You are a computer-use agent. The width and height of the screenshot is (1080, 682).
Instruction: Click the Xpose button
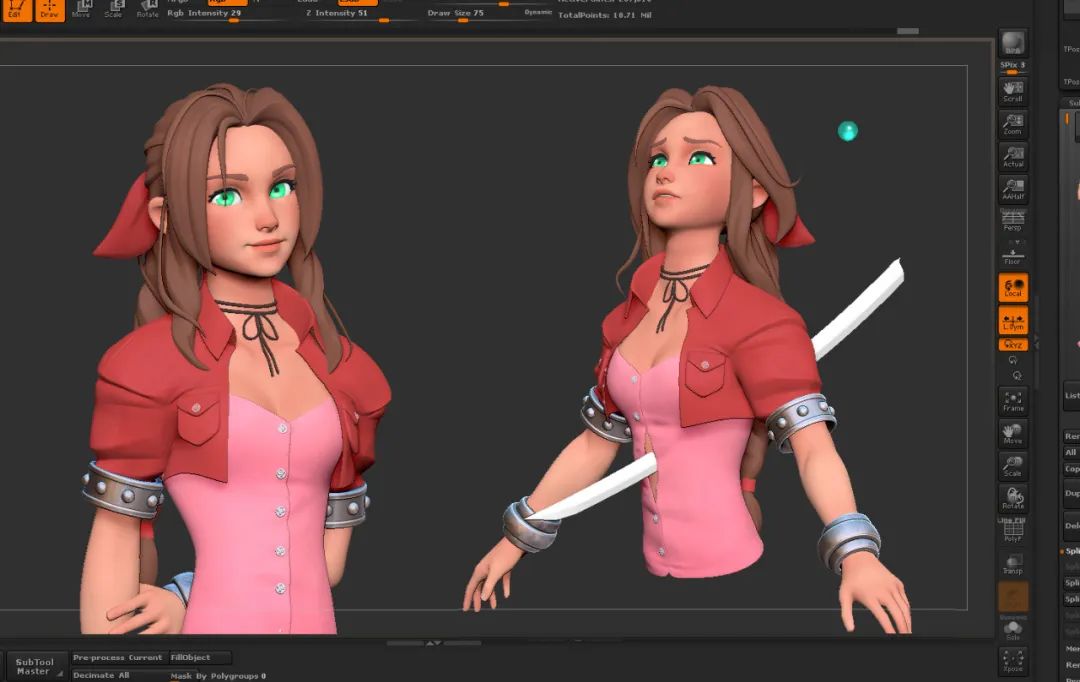(1012, 661)
